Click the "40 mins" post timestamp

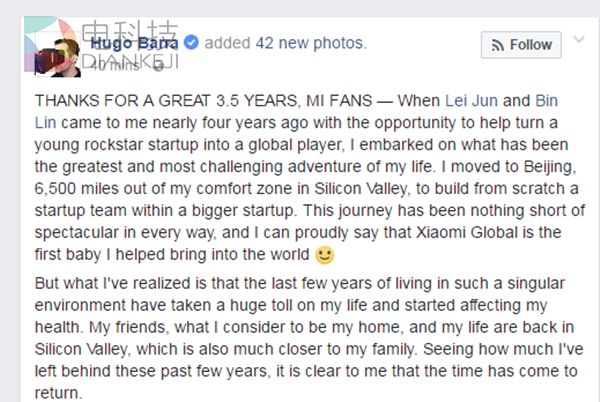115,67
